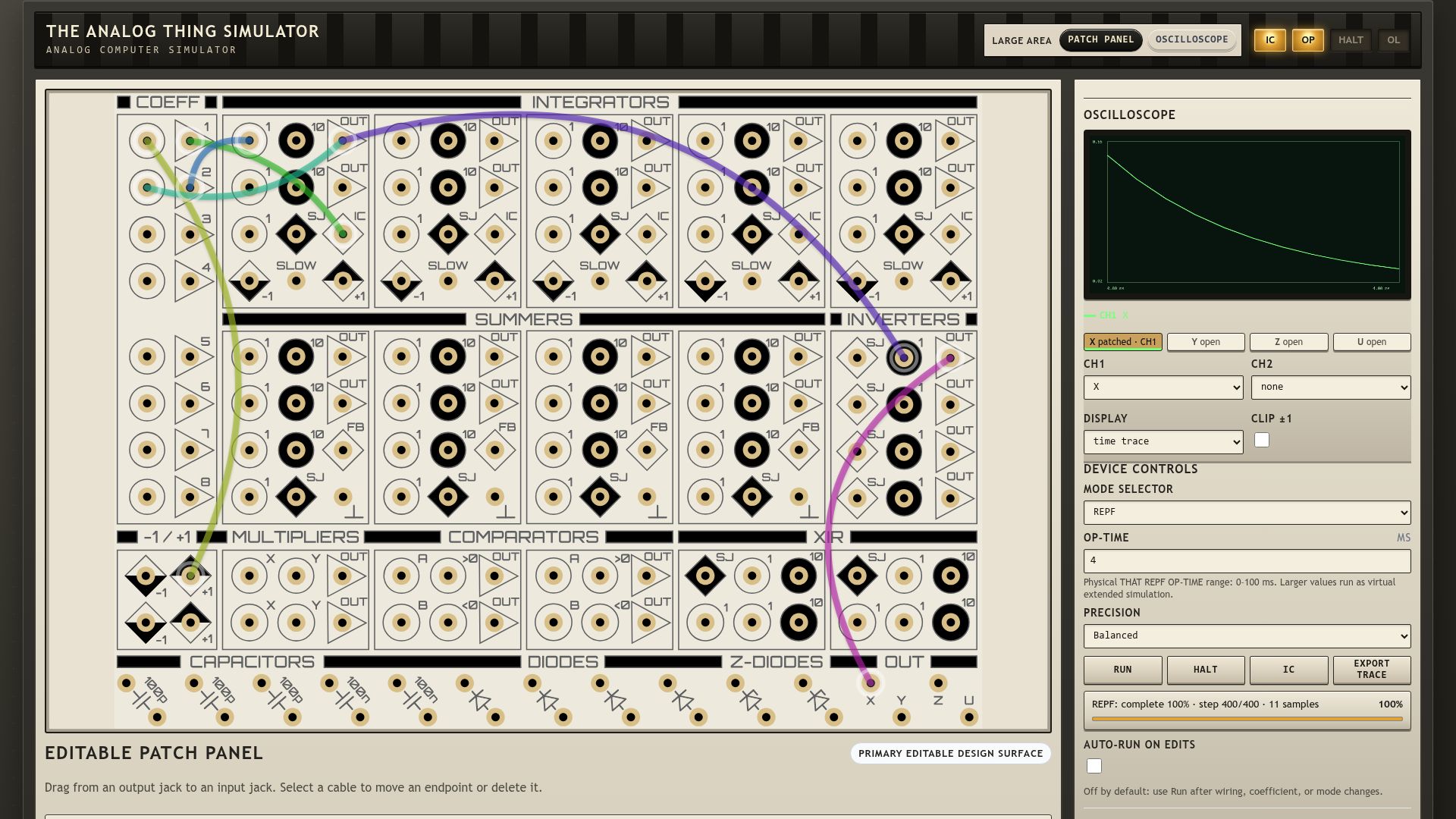Click first comparator top OUT triangle jack
This screenshot has width=1456, height=819.
tap(494, 576)
